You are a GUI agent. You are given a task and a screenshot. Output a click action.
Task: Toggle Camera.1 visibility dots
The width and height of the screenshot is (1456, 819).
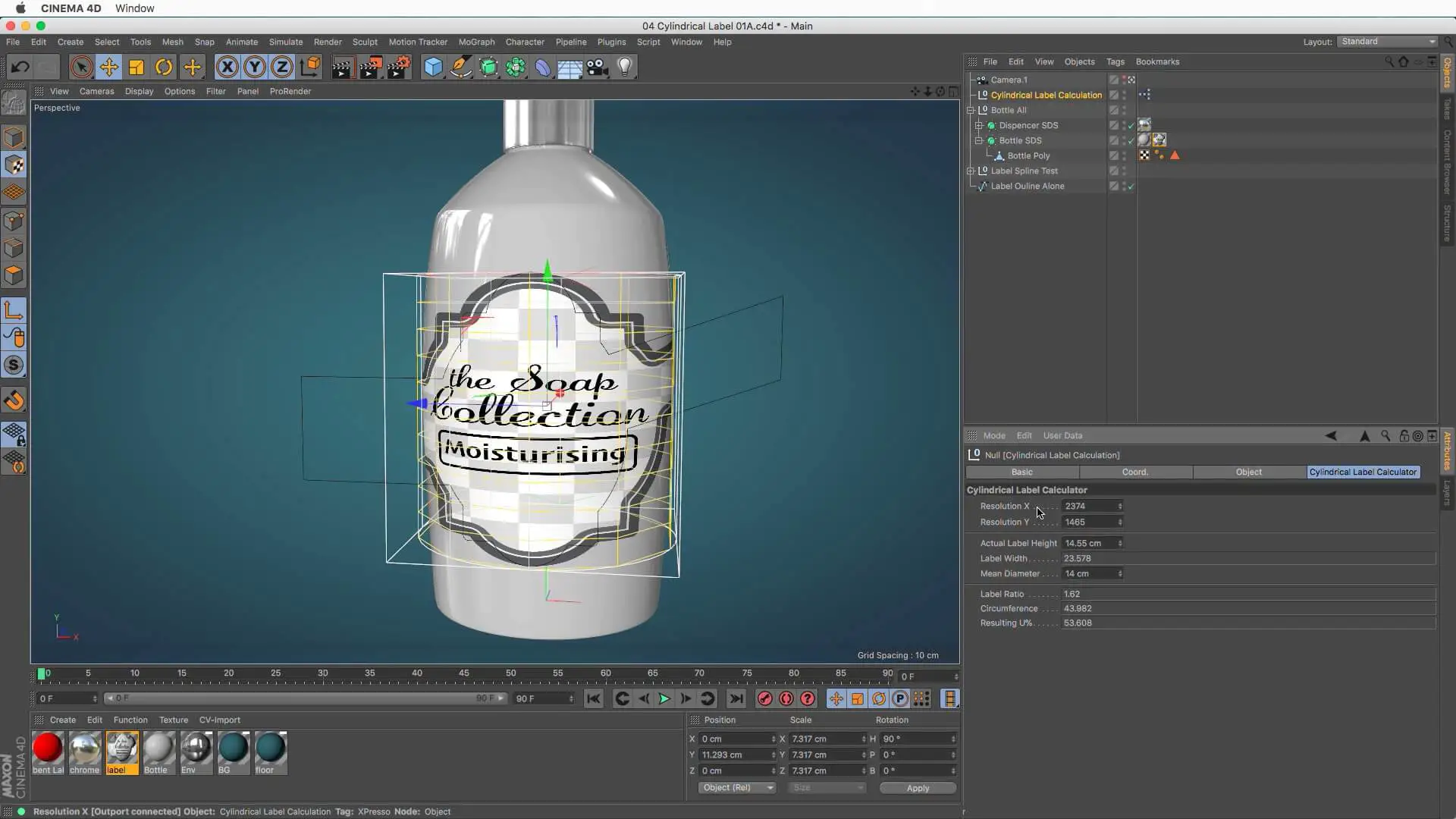click(x=1124, y=80)
